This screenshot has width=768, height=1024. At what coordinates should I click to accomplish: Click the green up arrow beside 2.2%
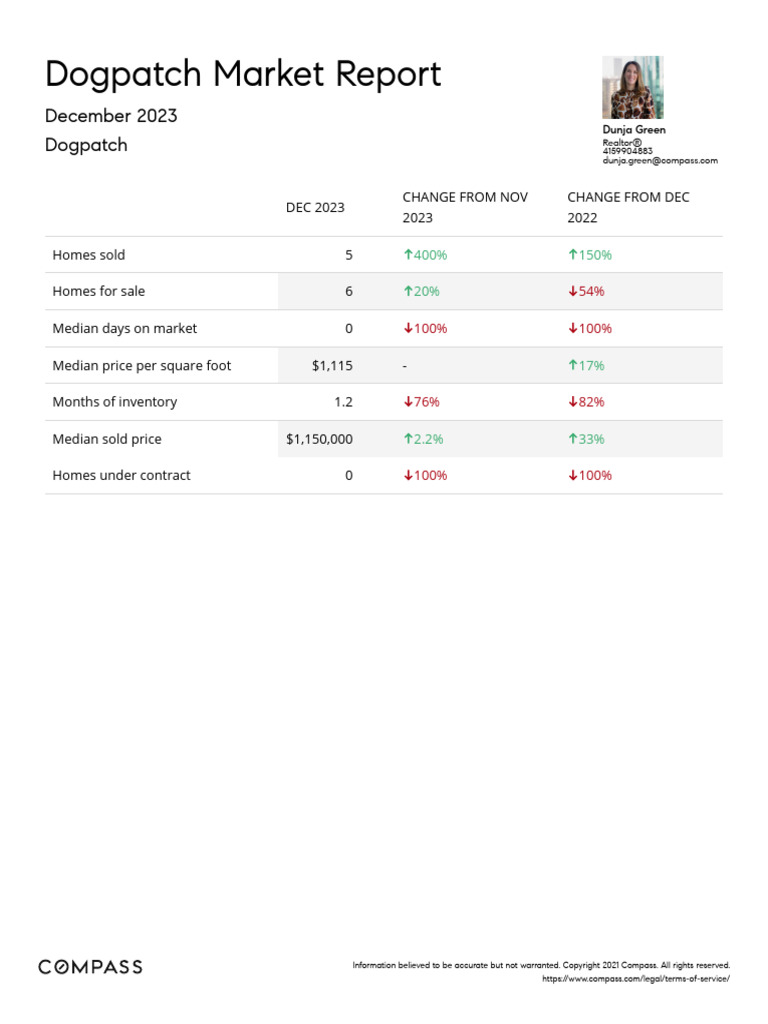(407, 439)
